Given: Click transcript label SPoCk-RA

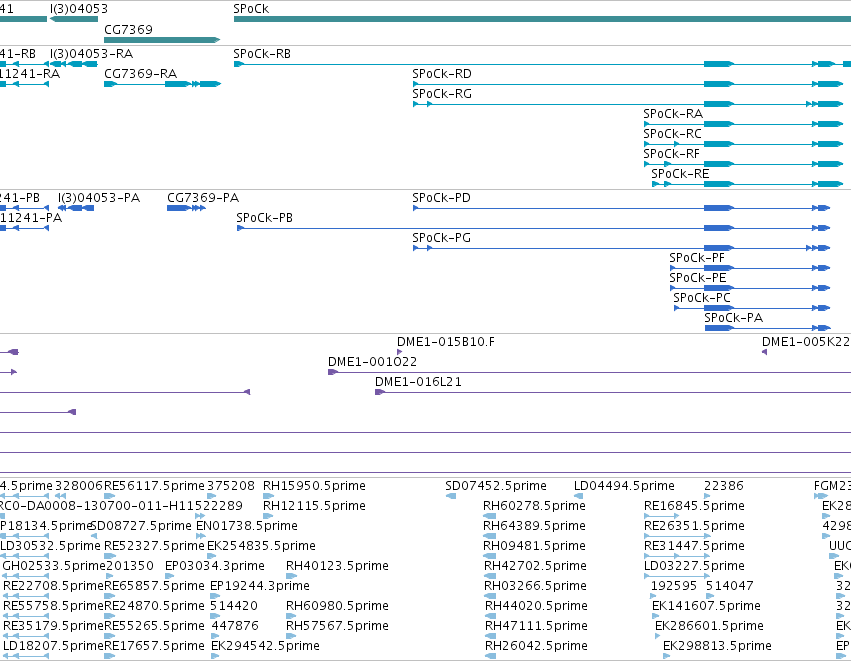Looking at the screenshot, I should click(673, 114).
